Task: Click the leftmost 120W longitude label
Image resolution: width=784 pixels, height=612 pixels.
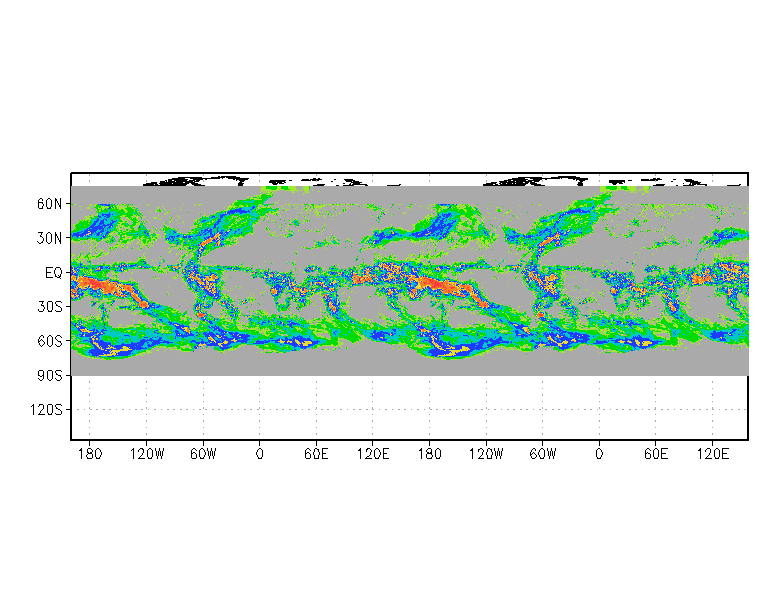Action: [x=147, y=454]
